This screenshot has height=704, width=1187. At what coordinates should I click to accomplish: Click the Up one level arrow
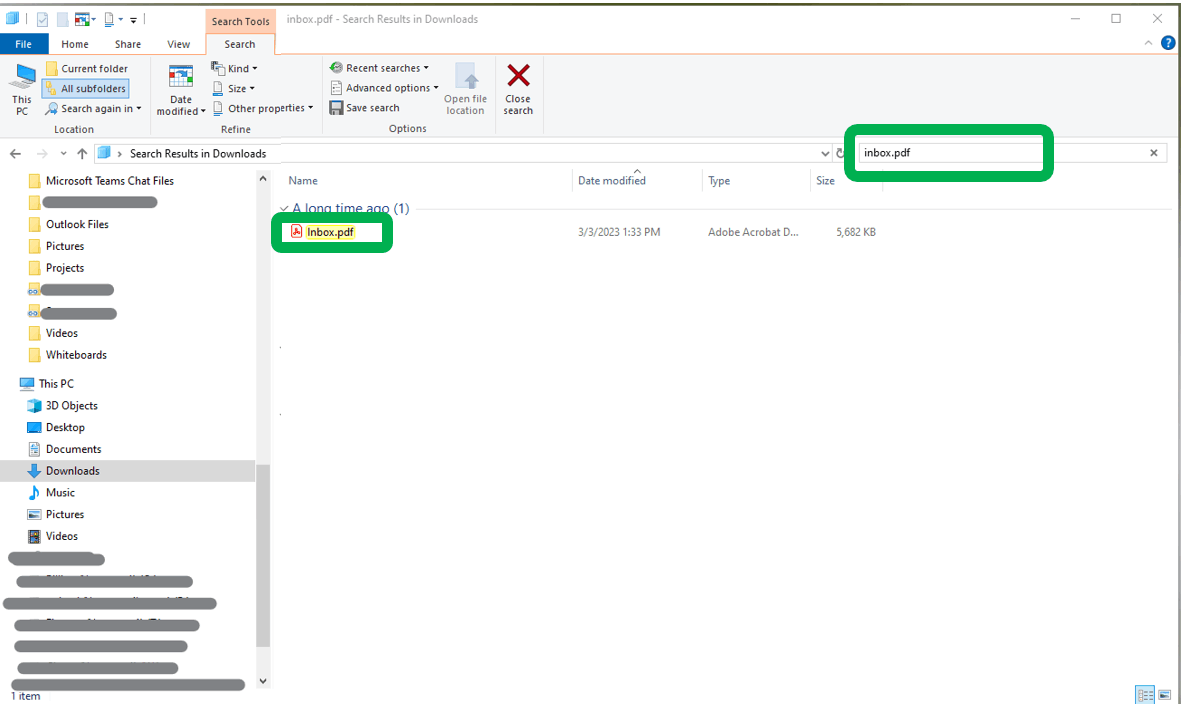pyautogui.click(x=82, y=154)
